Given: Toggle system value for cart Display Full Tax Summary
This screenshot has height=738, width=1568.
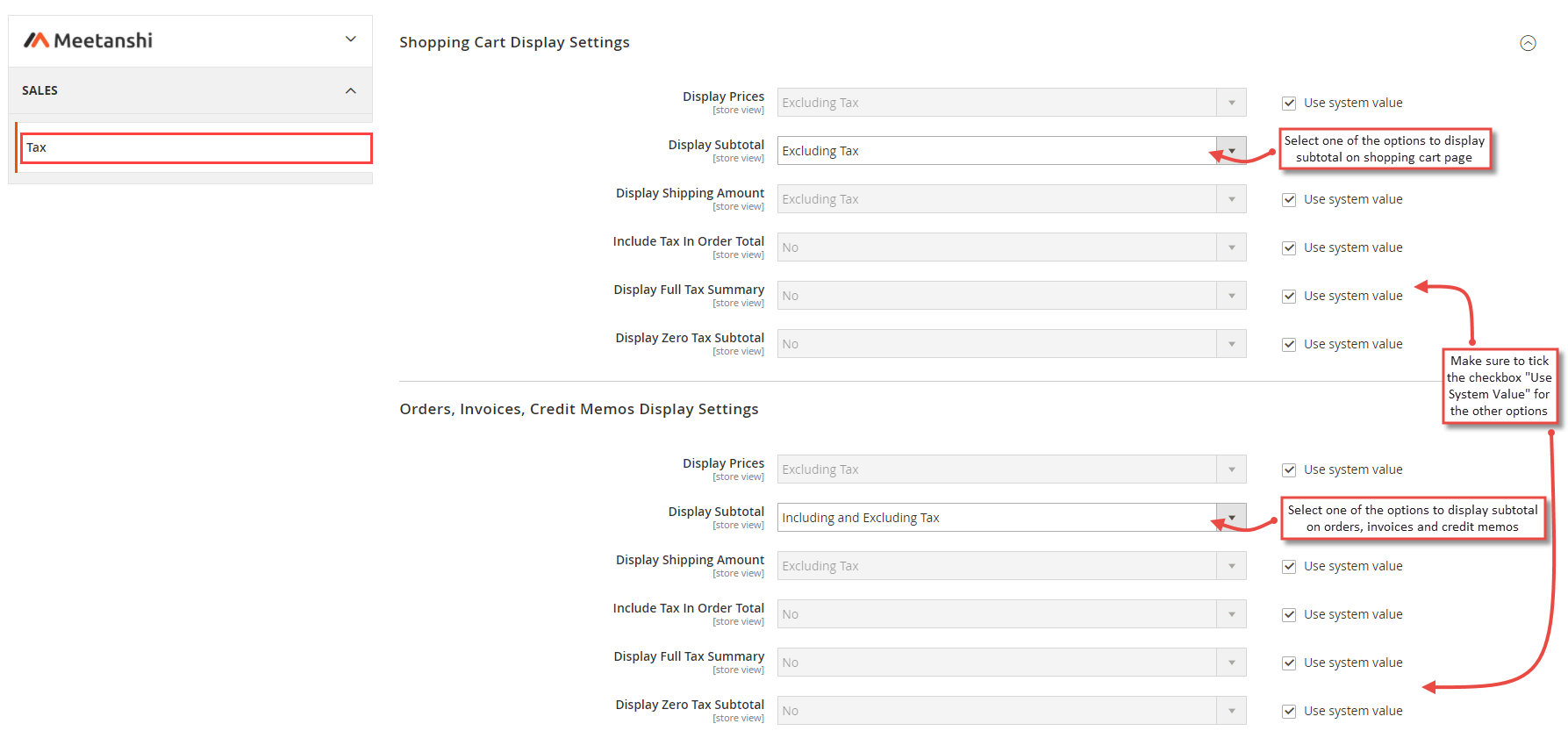Looking at the screenshot, I should click(x=1289, y=297).
